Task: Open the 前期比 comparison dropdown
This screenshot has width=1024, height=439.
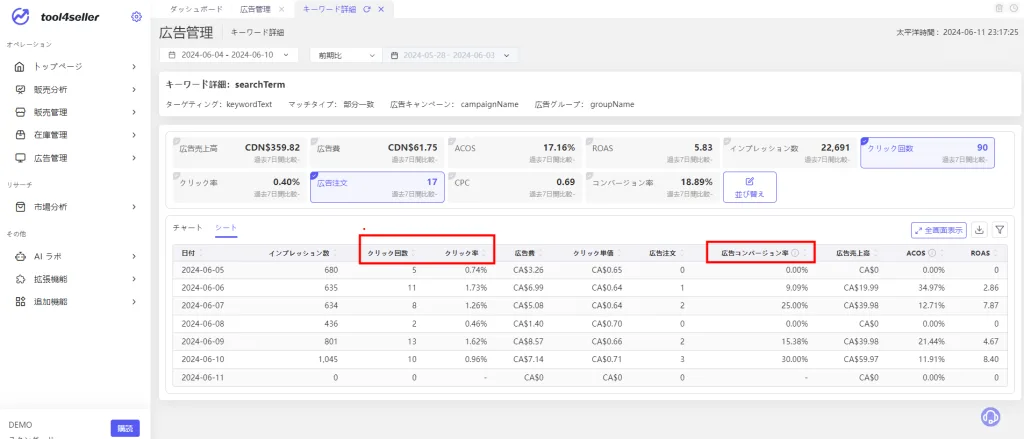Action: coord(345,56)
